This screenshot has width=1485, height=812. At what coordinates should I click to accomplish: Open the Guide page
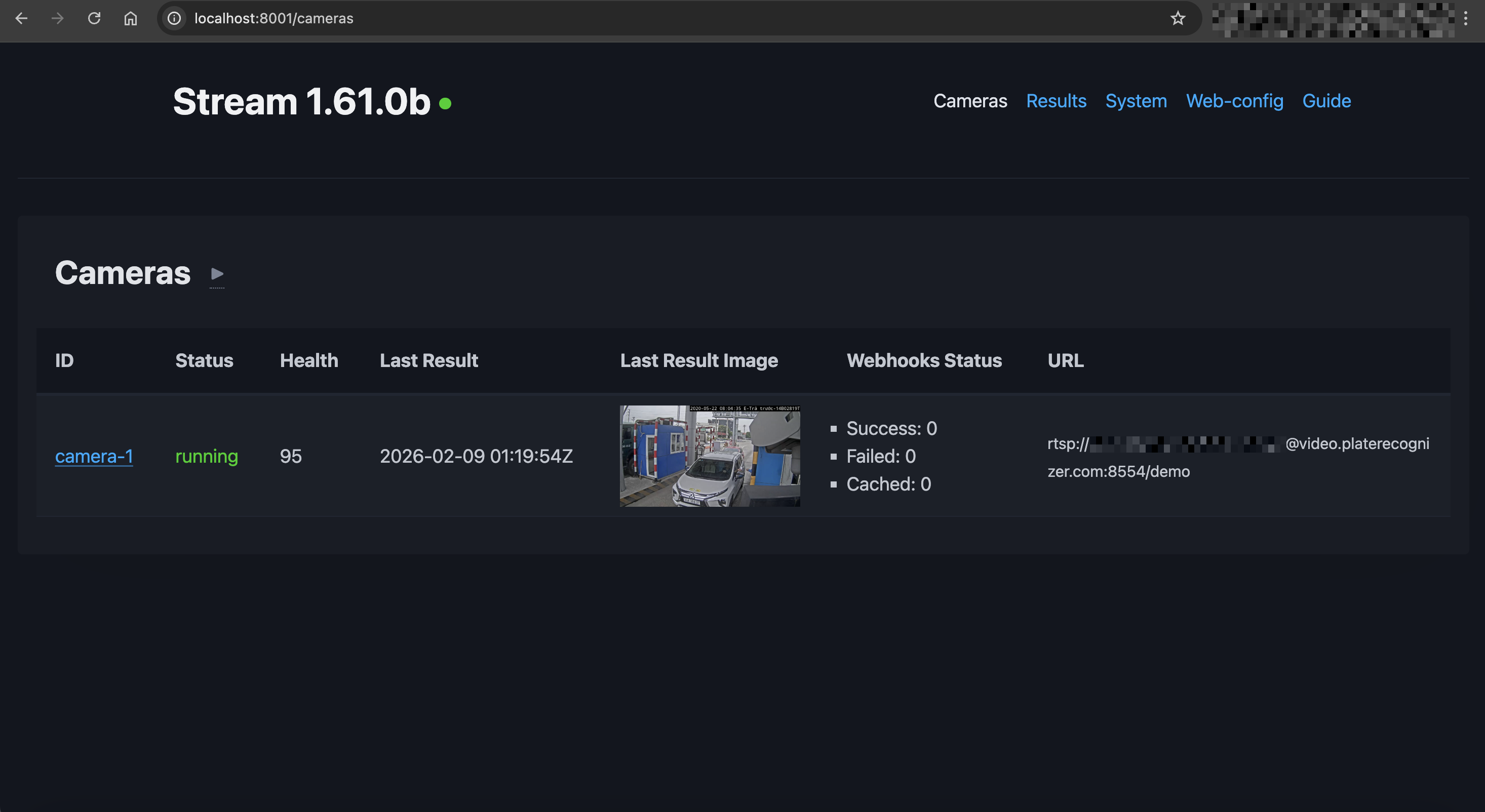click(1326, 101)
